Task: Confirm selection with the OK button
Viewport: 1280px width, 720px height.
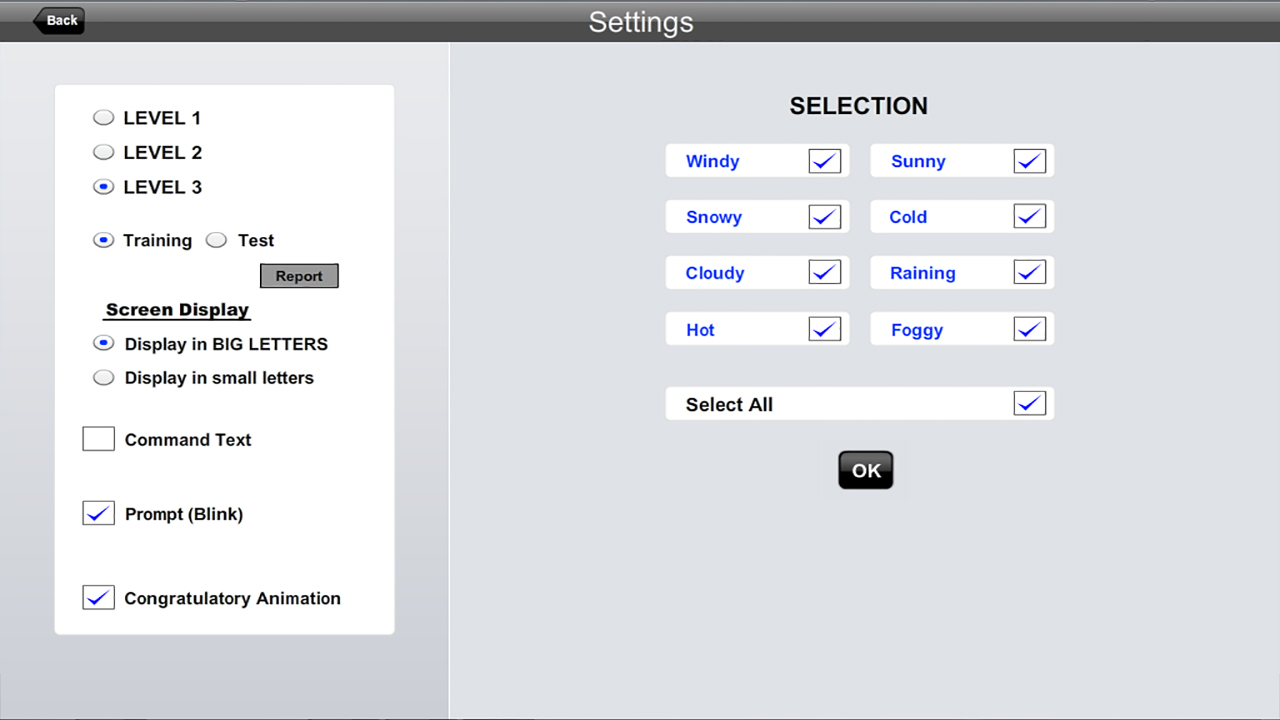Action: pos(865,471)
